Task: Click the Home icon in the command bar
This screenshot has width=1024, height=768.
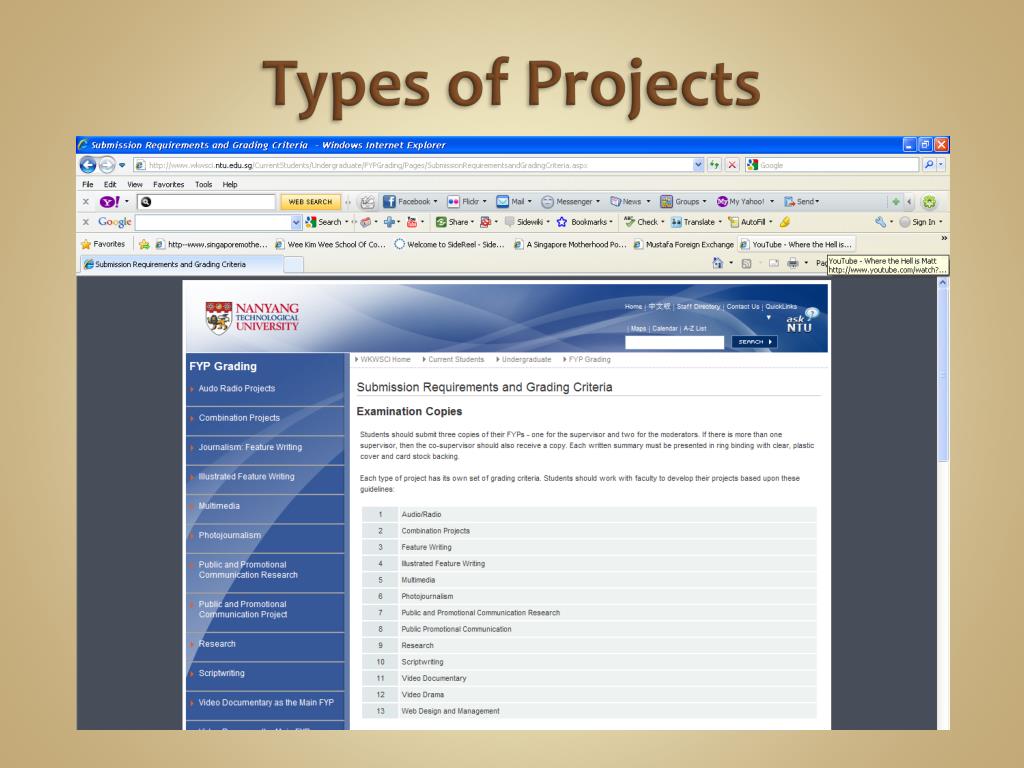Action: tap(718, 263)
